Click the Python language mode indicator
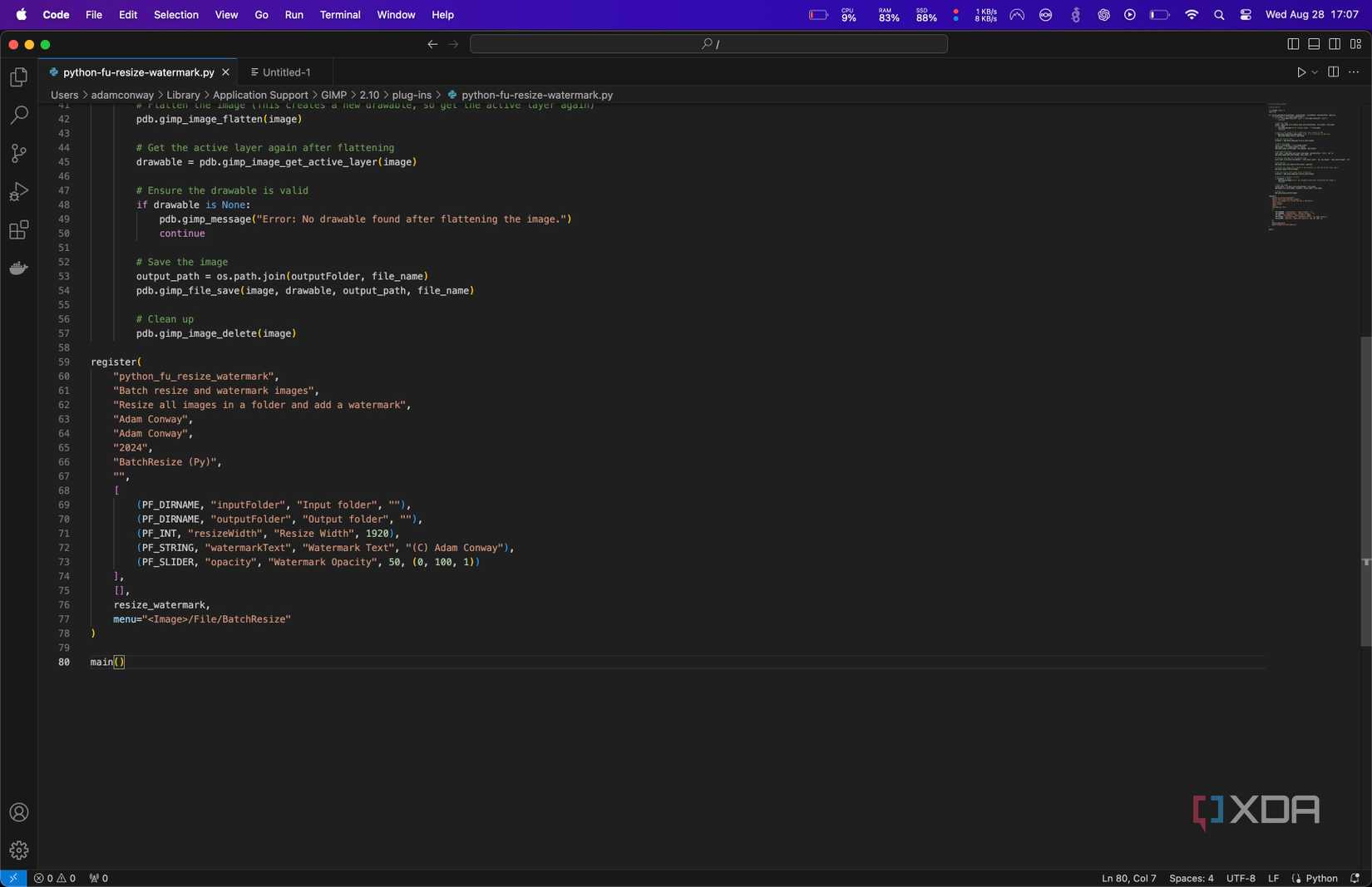Screen dimensions: 1372x887 point(1321,878)
